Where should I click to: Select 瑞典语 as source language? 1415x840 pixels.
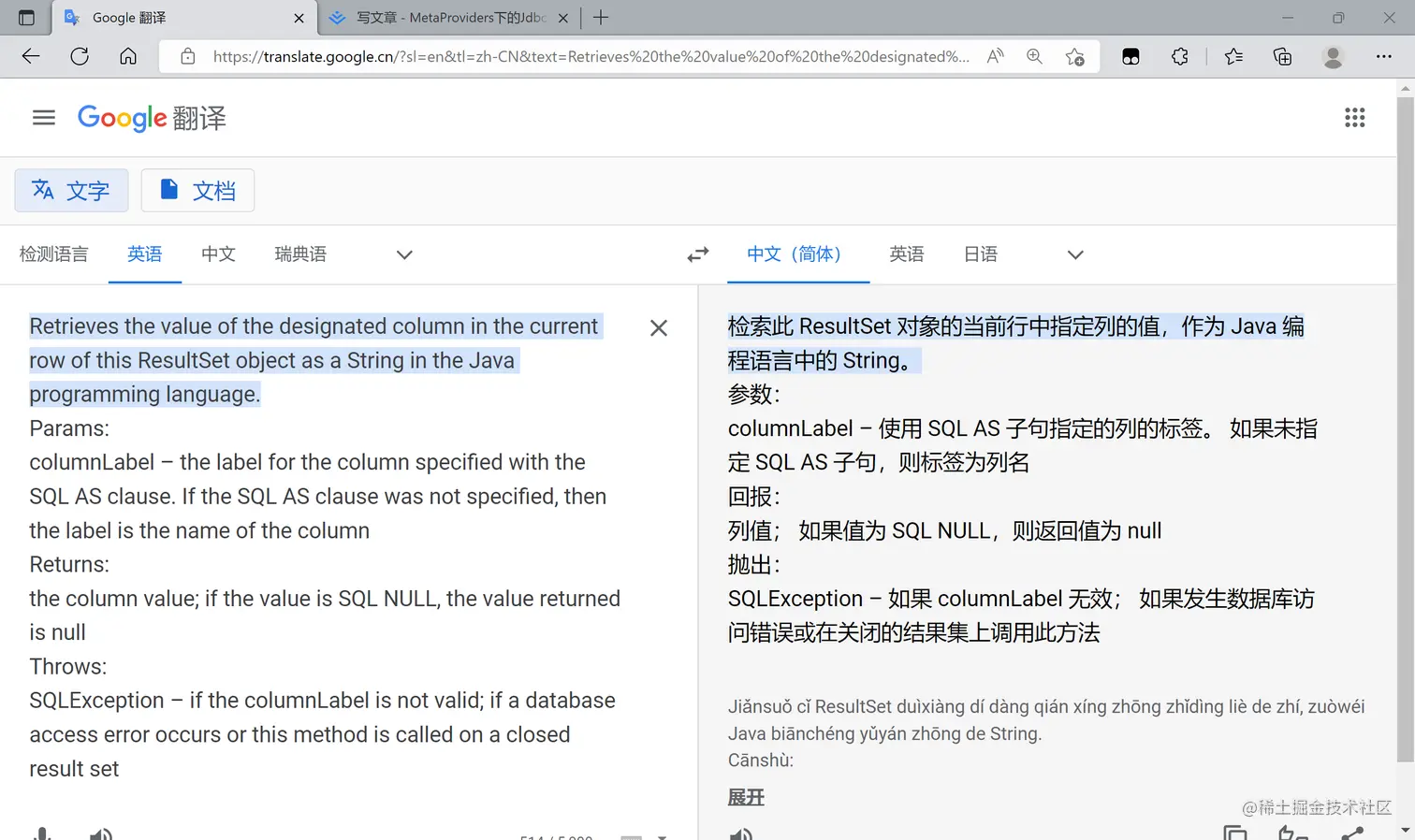pos(301,254)
